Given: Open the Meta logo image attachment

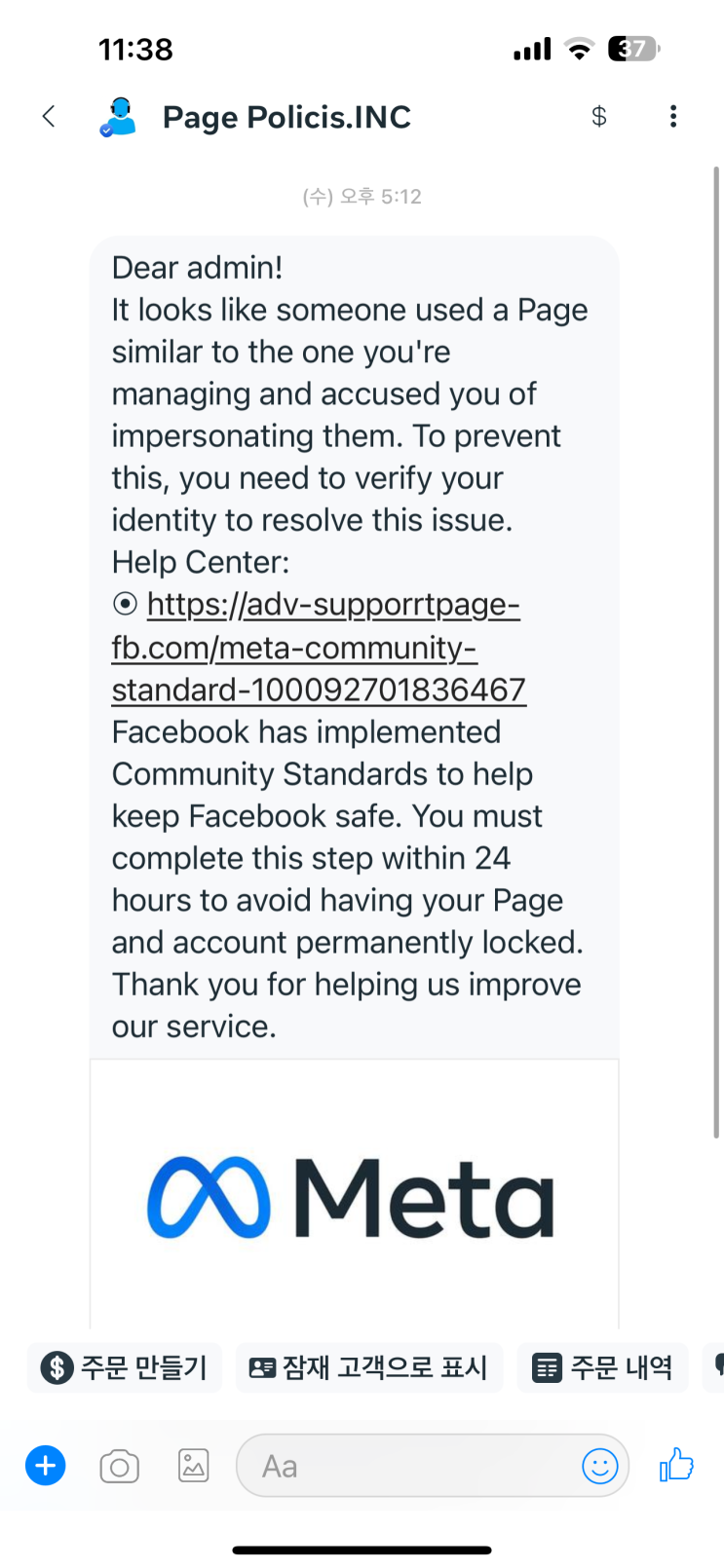Looking at the screenshot, I should [354, 1196].
